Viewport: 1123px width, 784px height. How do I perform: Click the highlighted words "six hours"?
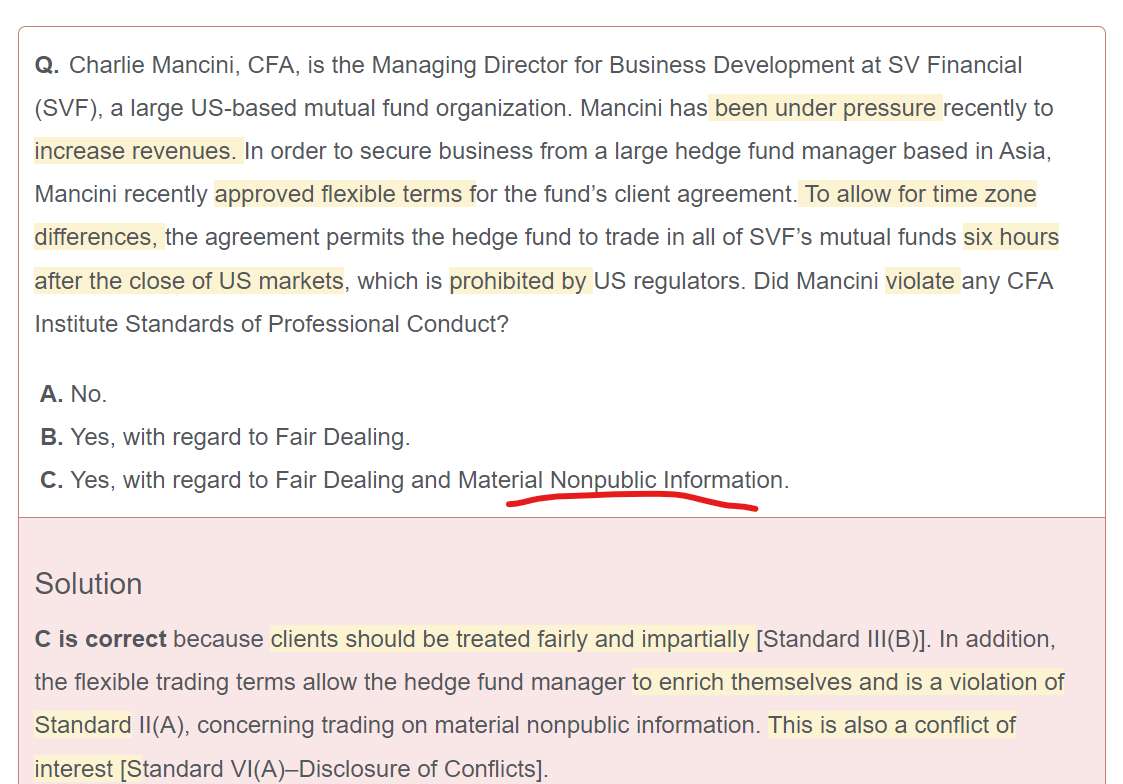click(1010, 237)
